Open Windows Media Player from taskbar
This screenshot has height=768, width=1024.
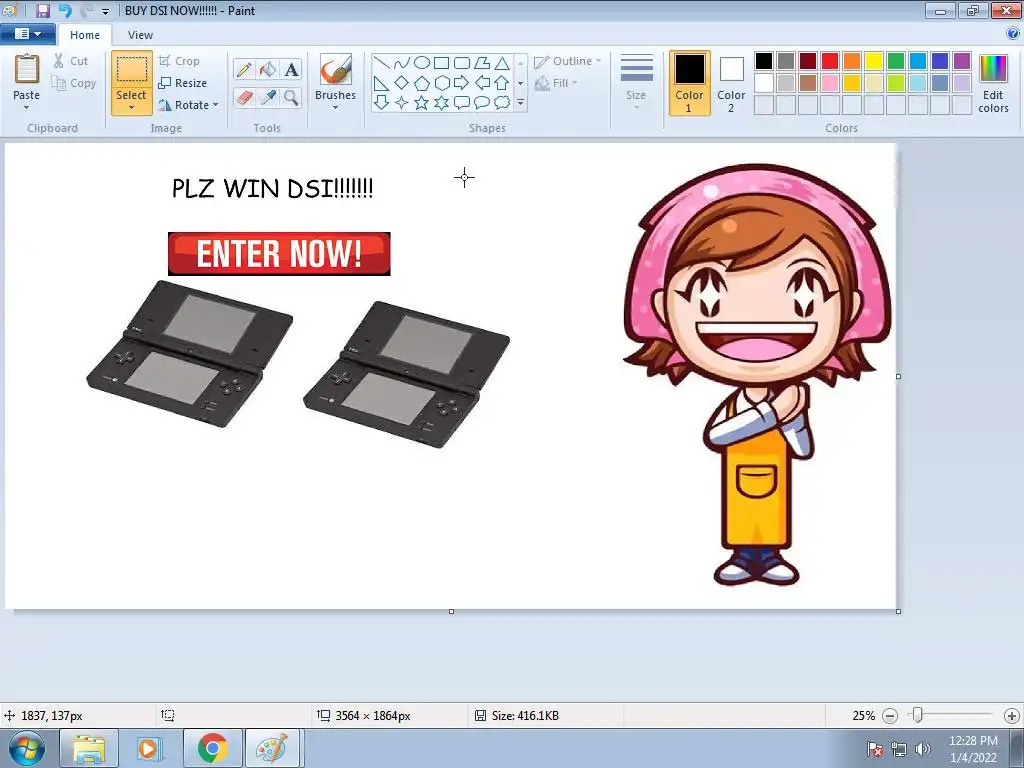pos(149,748)
